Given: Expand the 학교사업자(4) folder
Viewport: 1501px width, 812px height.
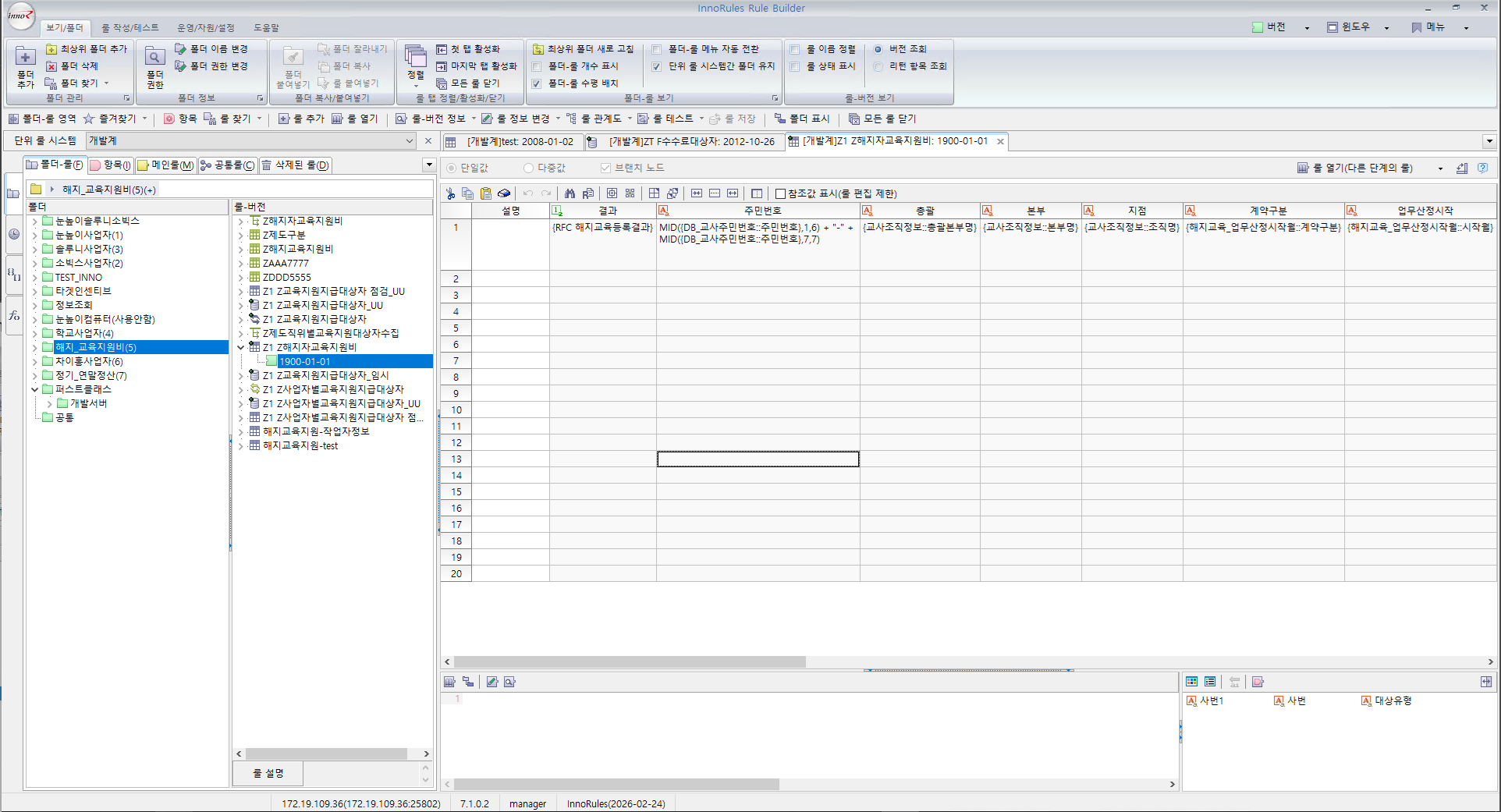Looking at the screenshot, I should [x=34, y=333].
